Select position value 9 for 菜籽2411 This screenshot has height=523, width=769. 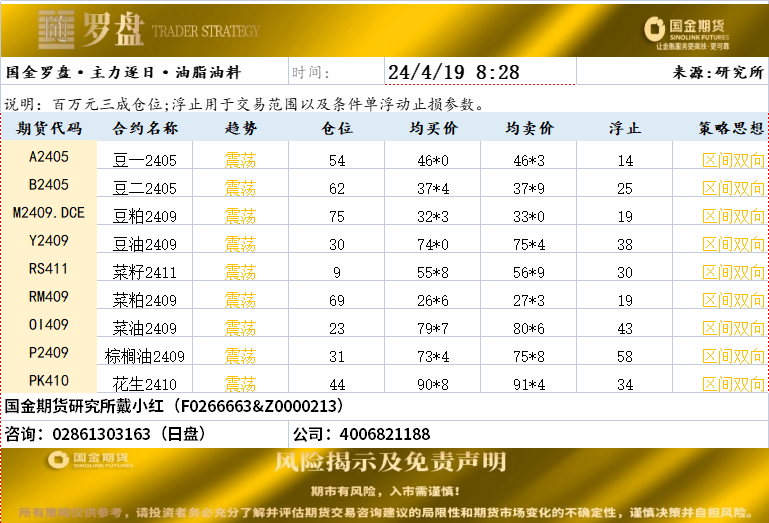pyautogui.click(x=337, y=273)
